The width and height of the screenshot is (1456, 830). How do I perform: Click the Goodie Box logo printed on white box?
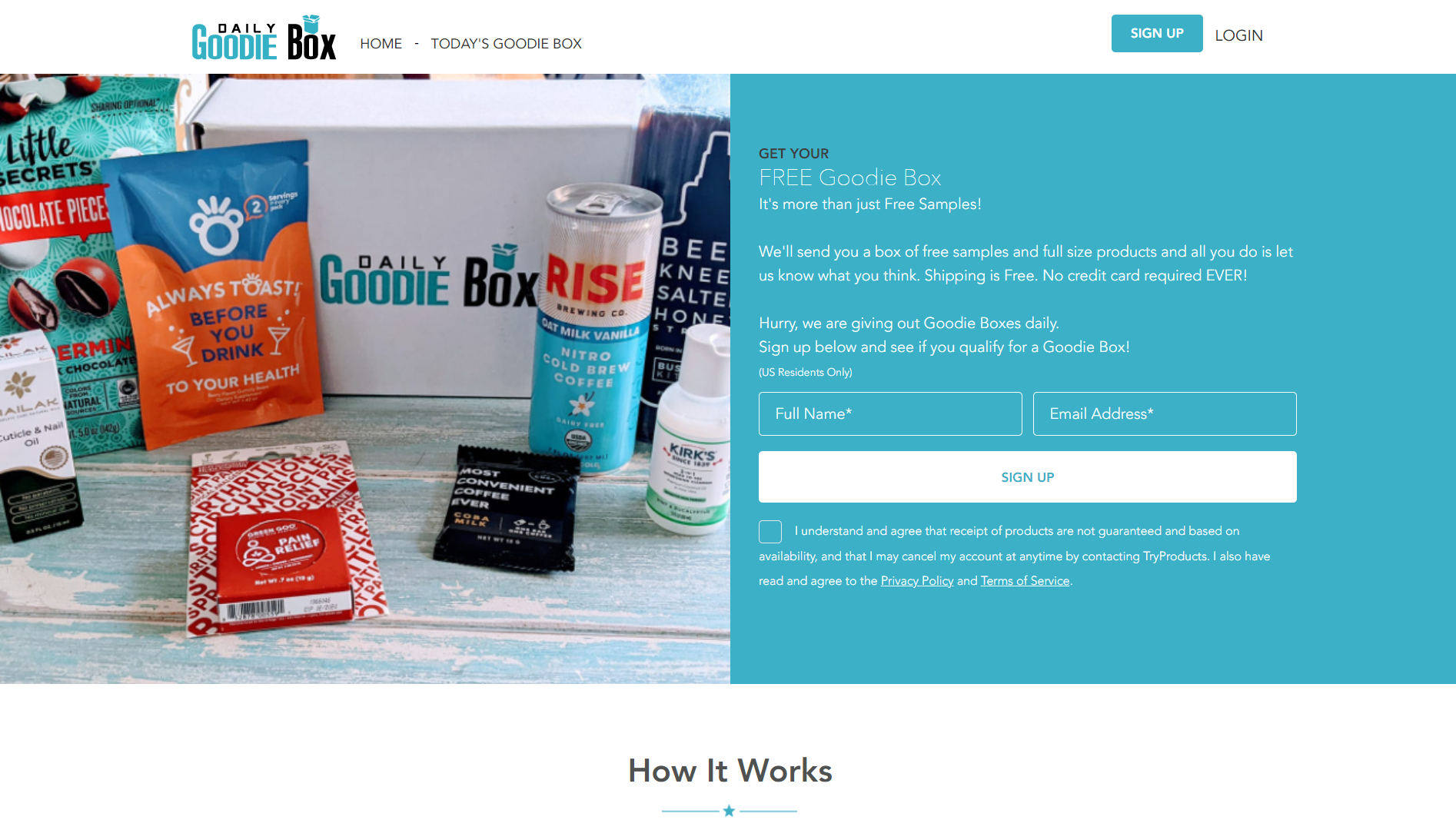tap(428, 277)
